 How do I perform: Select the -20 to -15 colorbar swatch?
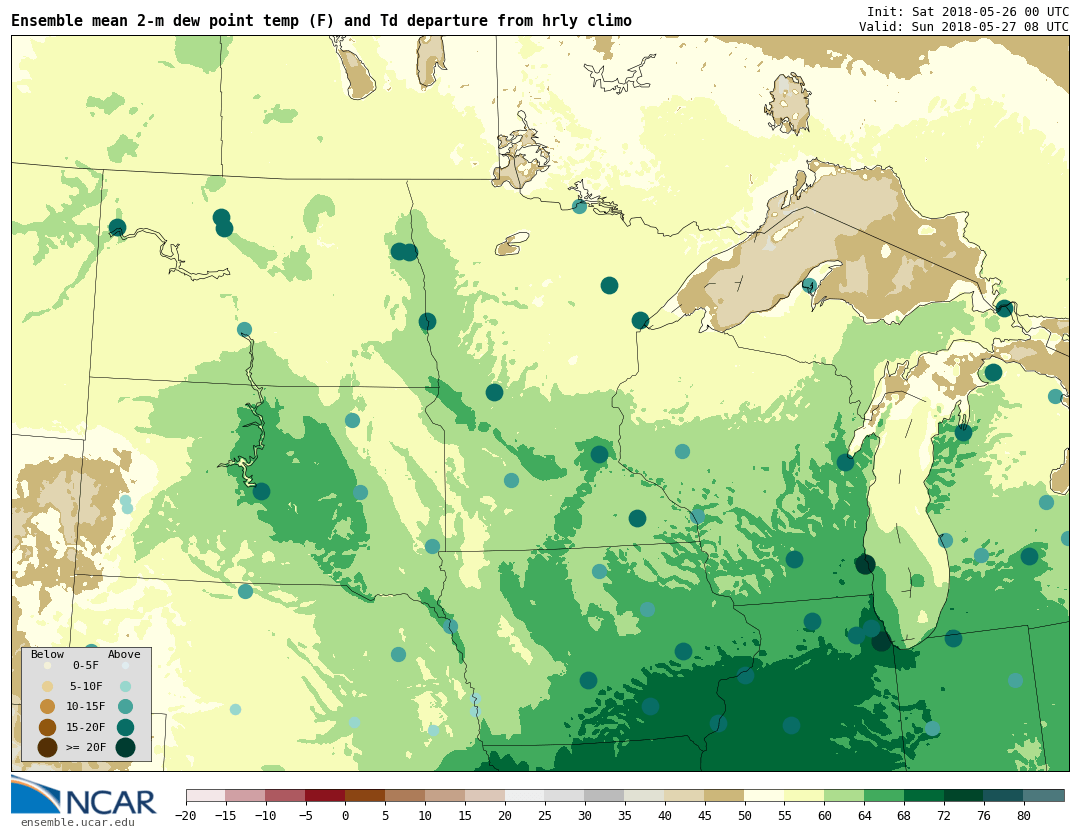[205, 796]
